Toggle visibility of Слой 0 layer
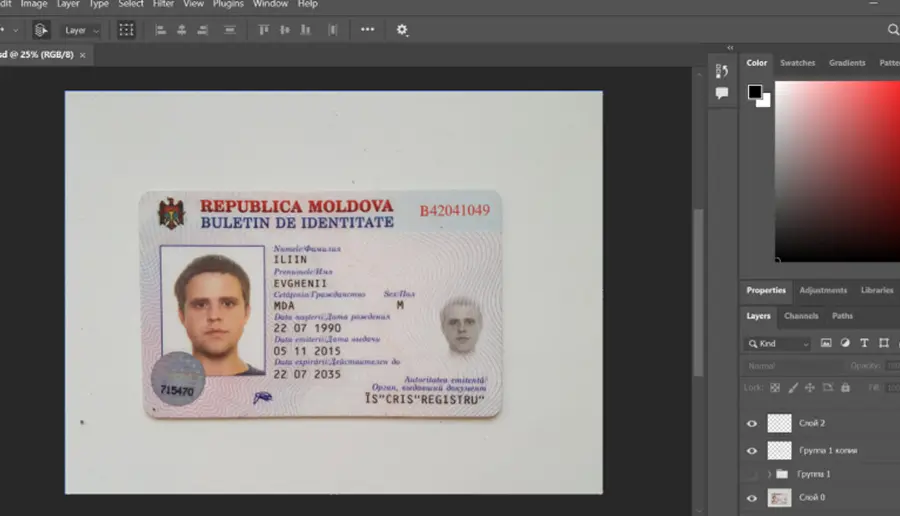Screen dimensions: 900x516 [x=752, y=498]
